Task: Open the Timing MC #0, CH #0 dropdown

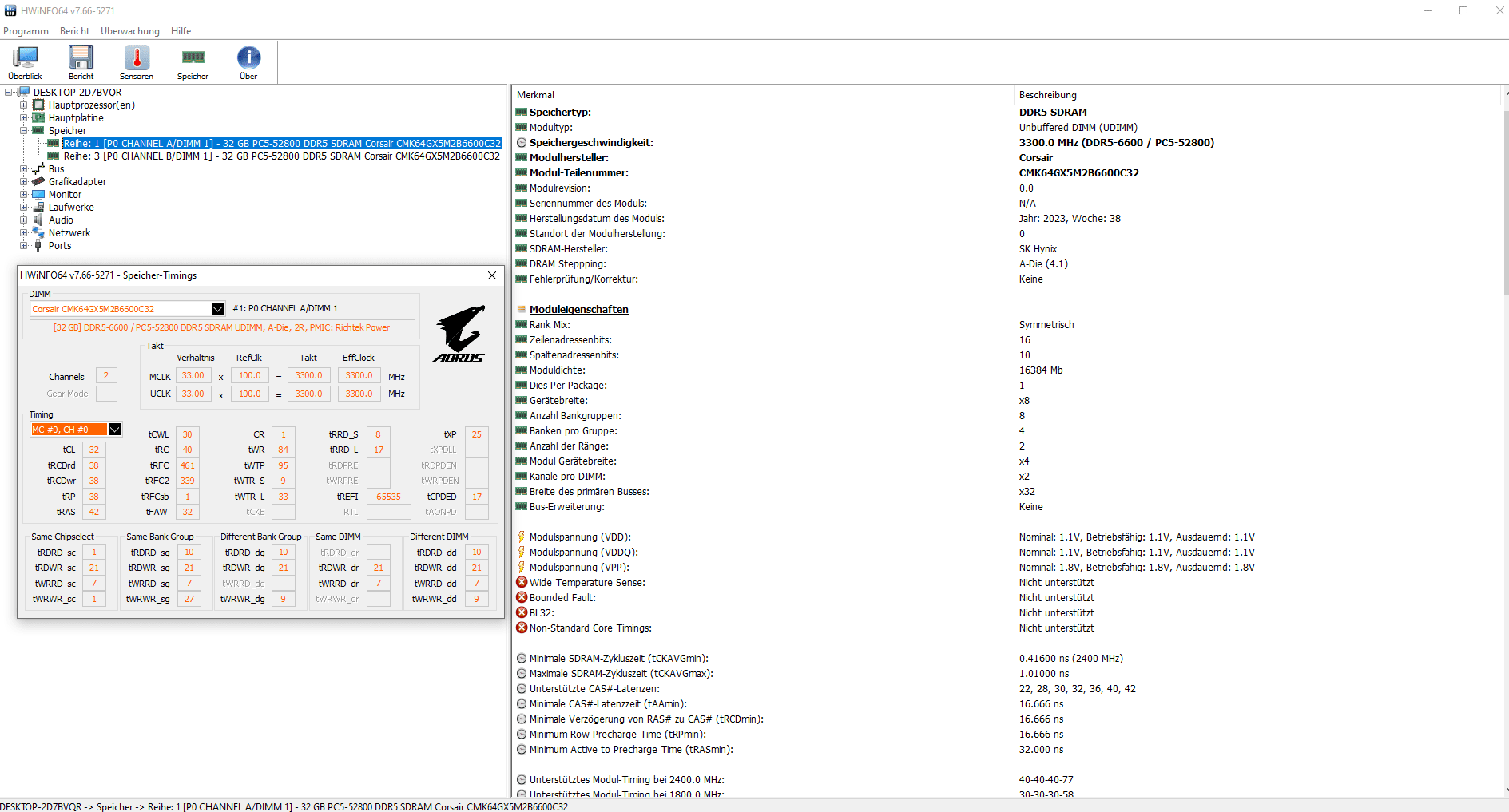Action: (115, 430)
